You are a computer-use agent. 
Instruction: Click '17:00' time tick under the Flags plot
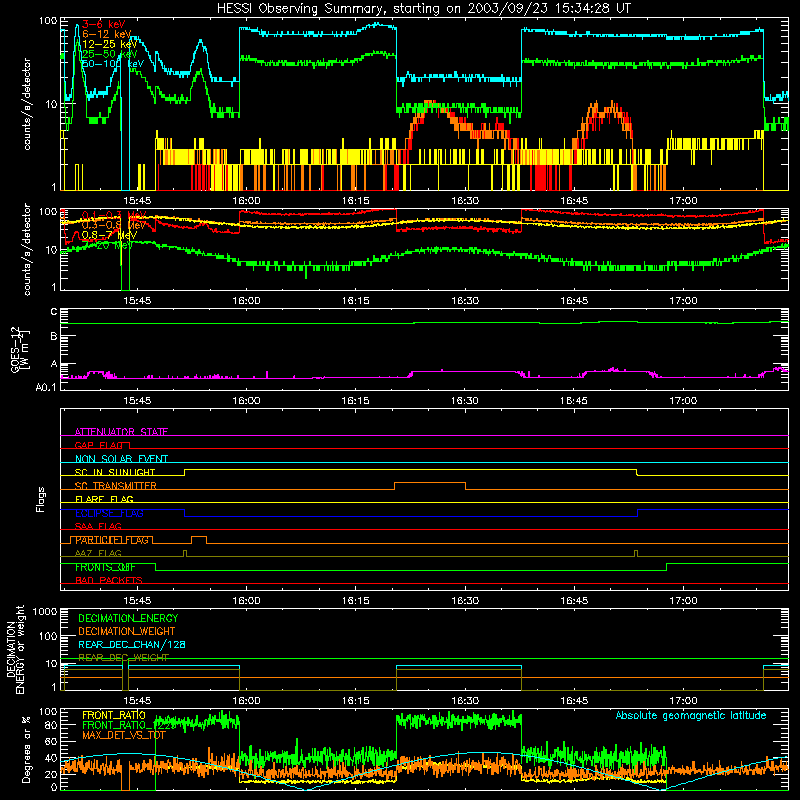point(683,601)
